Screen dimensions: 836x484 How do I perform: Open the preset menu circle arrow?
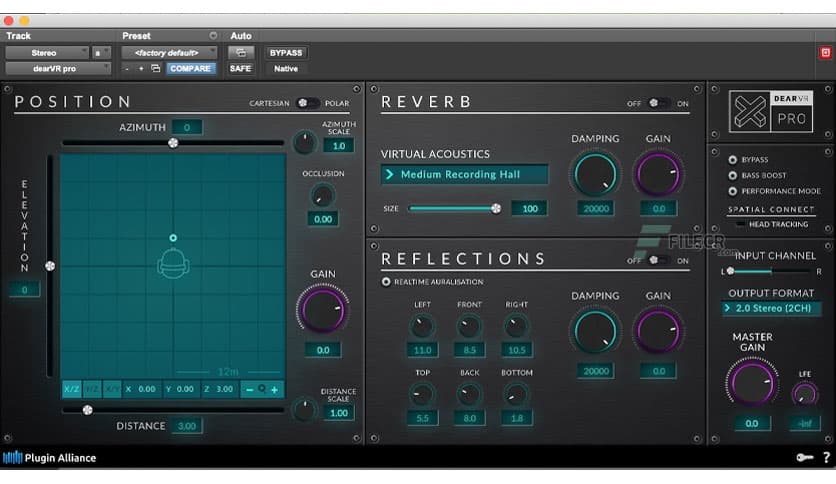pyautogui.click(x=213, y=36)
